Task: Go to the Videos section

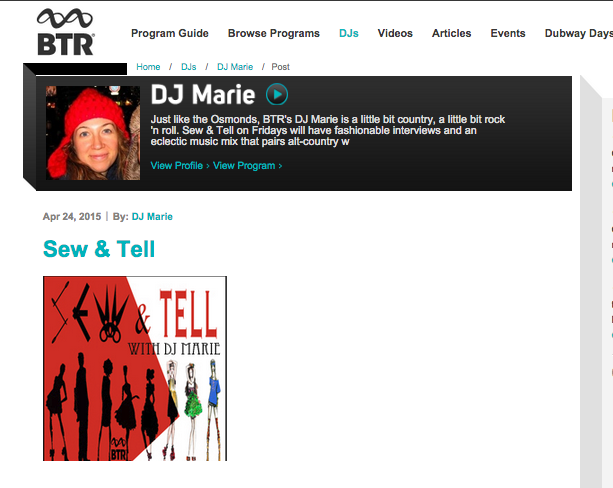Action: pyautogui.click(x=395, y=33)
